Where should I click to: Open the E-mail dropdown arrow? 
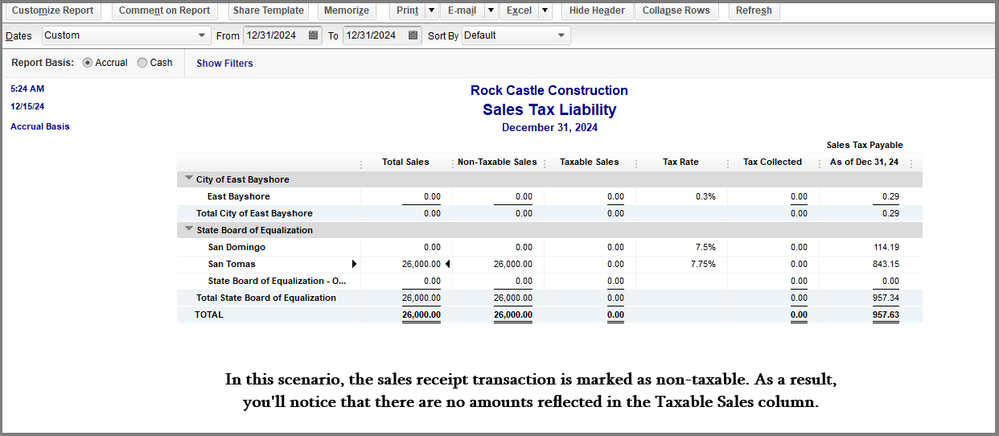pyautogui.click(x=491, y=11)
